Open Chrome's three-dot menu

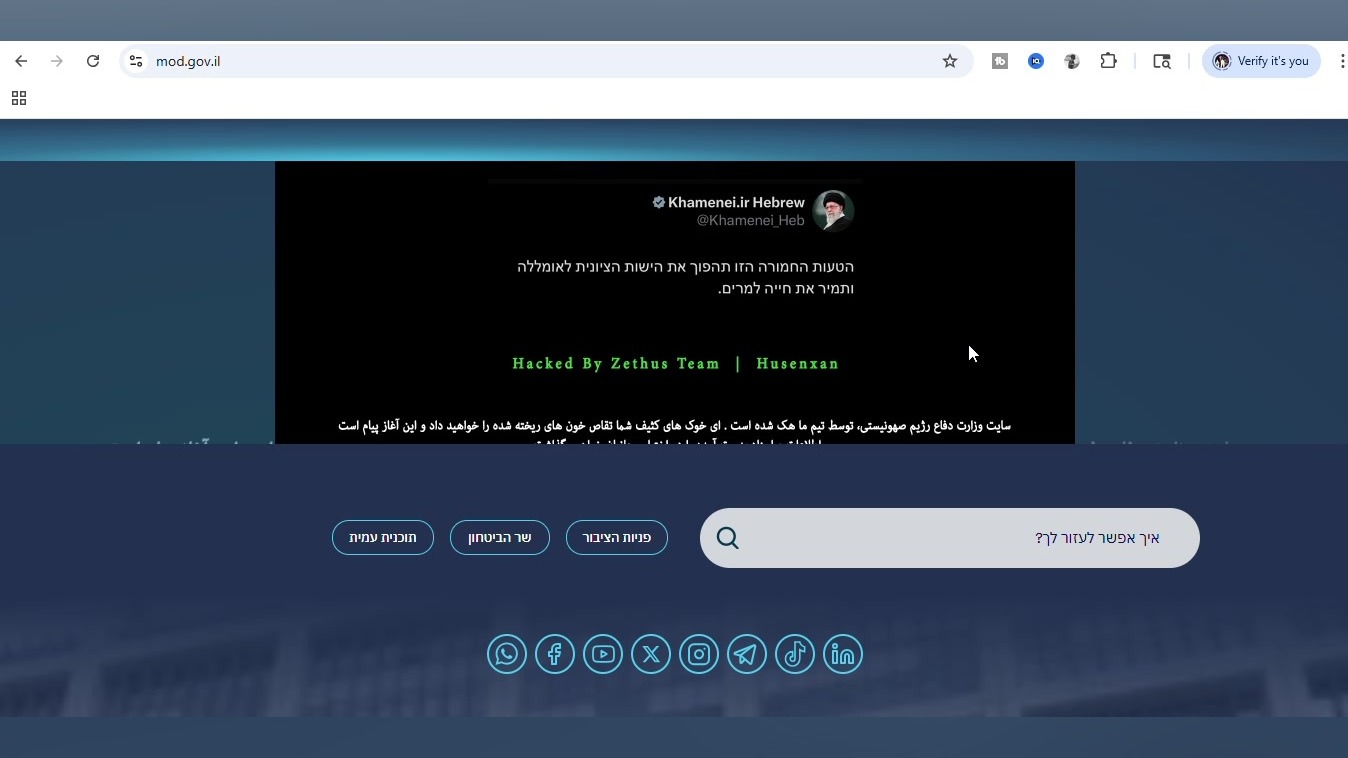click(1341, 61)
